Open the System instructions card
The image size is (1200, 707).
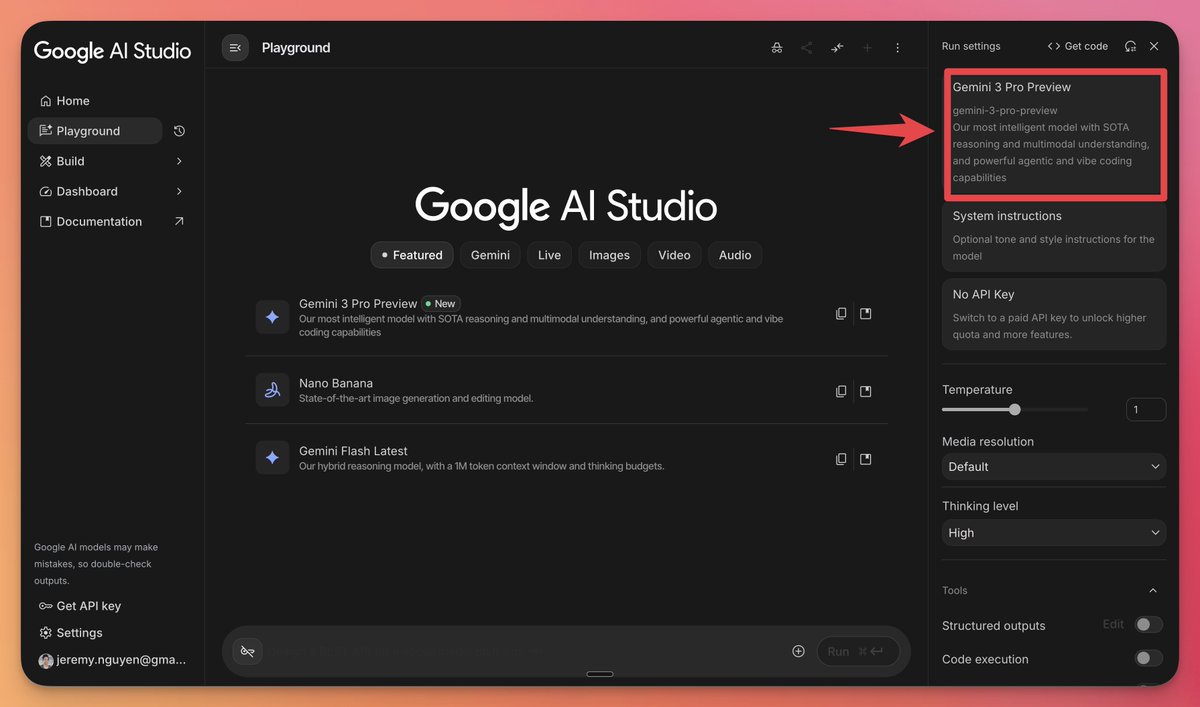(x=1054, y=235)
